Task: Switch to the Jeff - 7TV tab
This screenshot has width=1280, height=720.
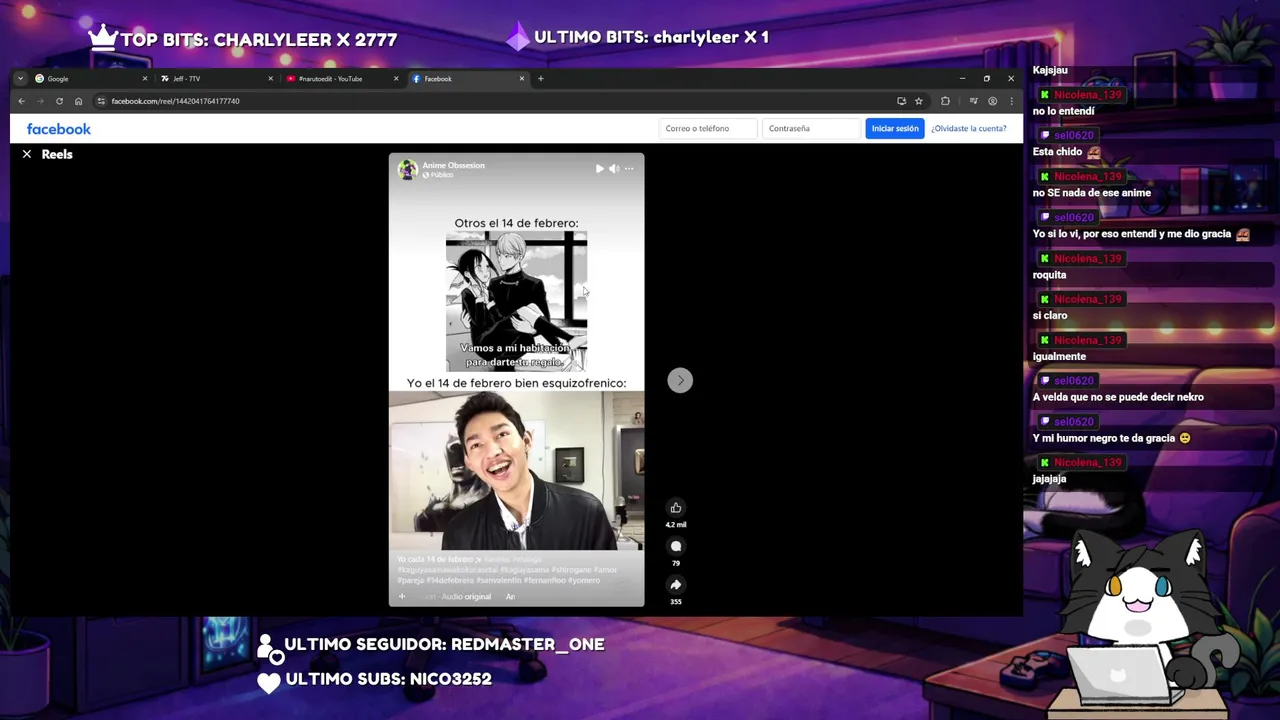Action: pyautogui.click(x=215, y=79)
